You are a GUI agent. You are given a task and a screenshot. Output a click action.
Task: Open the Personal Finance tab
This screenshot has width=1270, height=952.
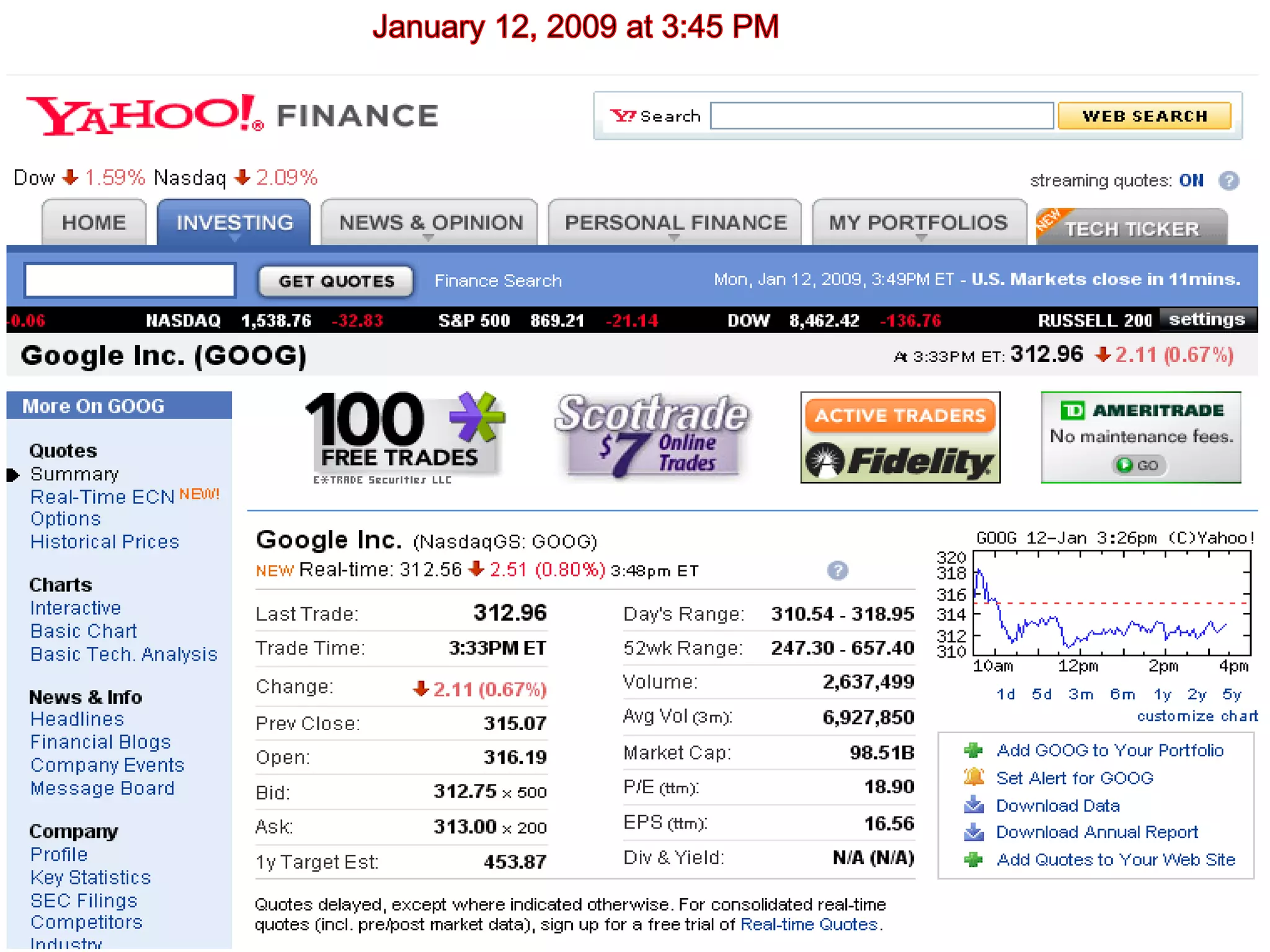[x=675, y=223]
